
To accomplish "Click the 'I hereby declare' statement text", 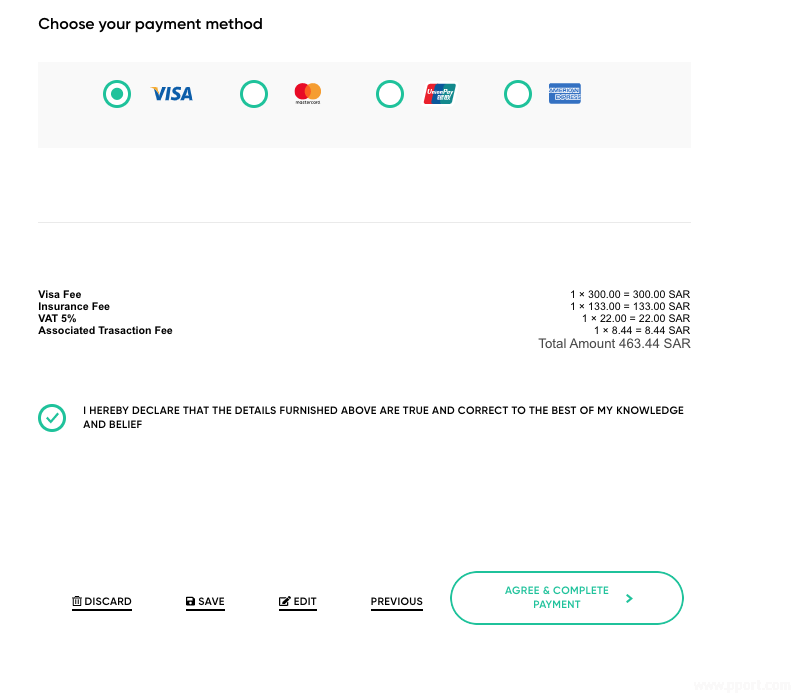I will (383, 417).
